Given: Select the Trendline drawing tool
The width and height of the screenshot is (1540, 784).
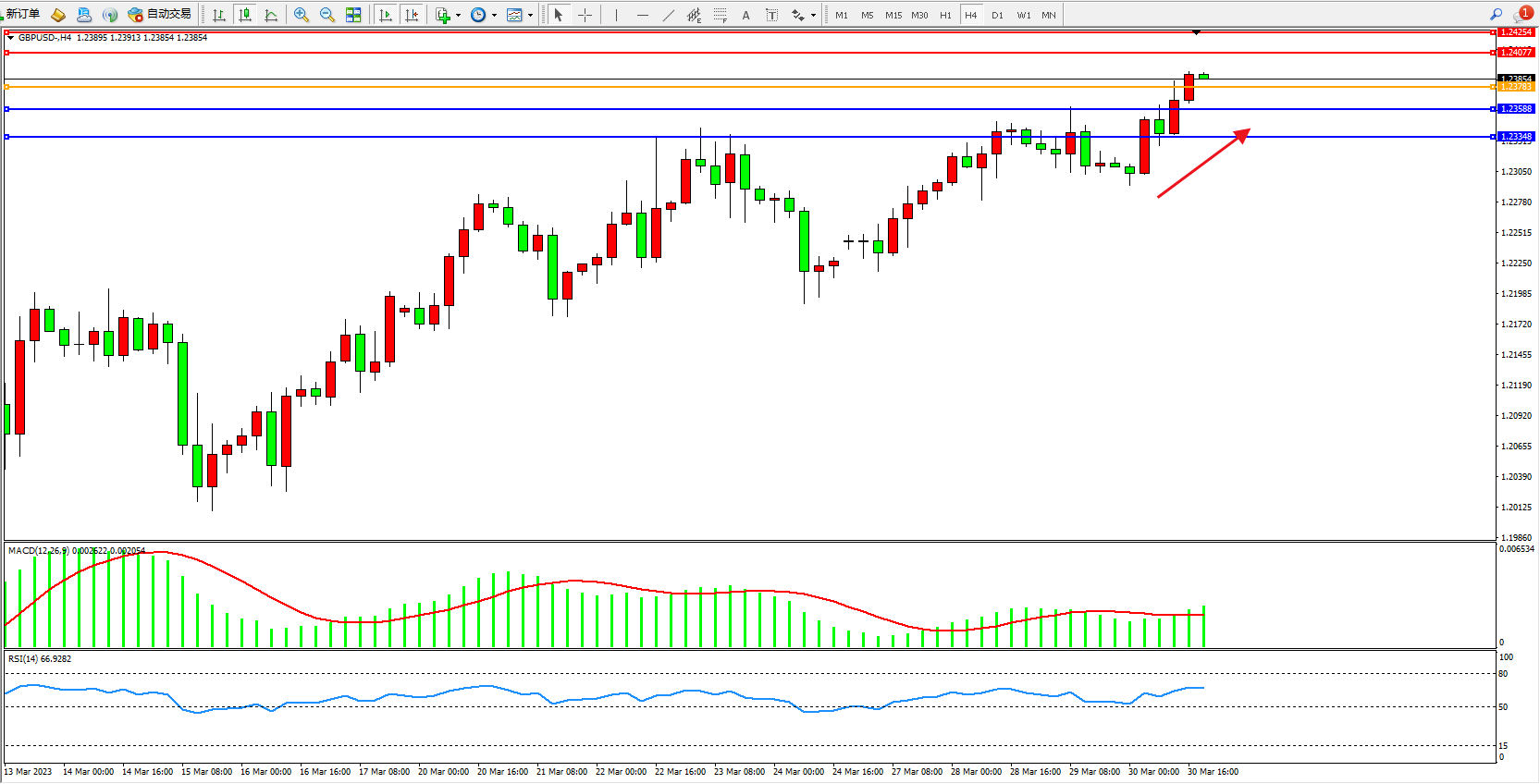Looking at the screenshot, I should (669, 15).
